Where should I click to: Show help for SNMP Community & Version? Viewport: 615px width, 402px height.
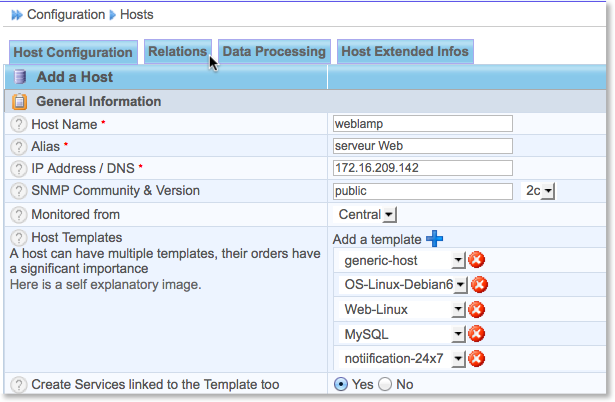tap(18, 191)
